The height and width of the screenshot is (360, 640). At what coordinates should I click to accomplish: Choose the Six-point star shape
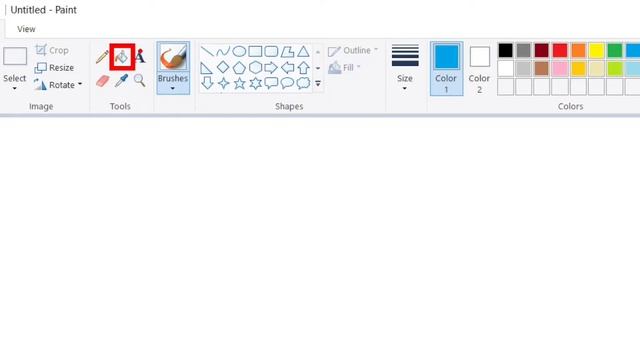tap(255, 83)
